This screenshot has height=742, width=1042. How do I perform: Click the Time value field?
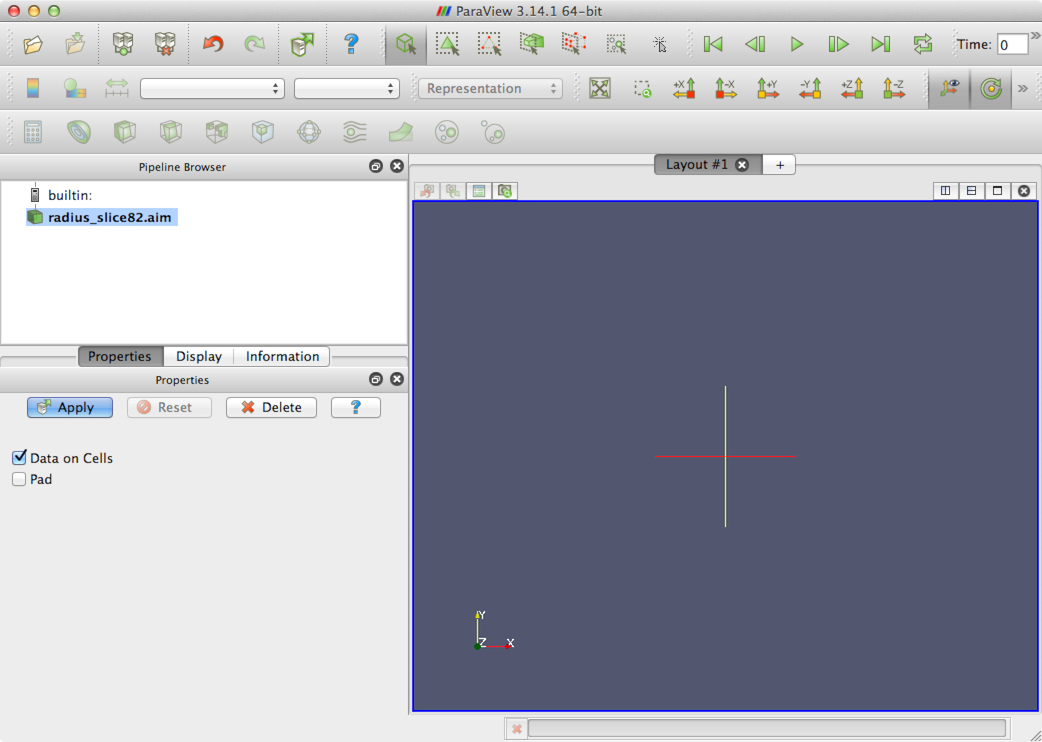(x=1012, y=45)
